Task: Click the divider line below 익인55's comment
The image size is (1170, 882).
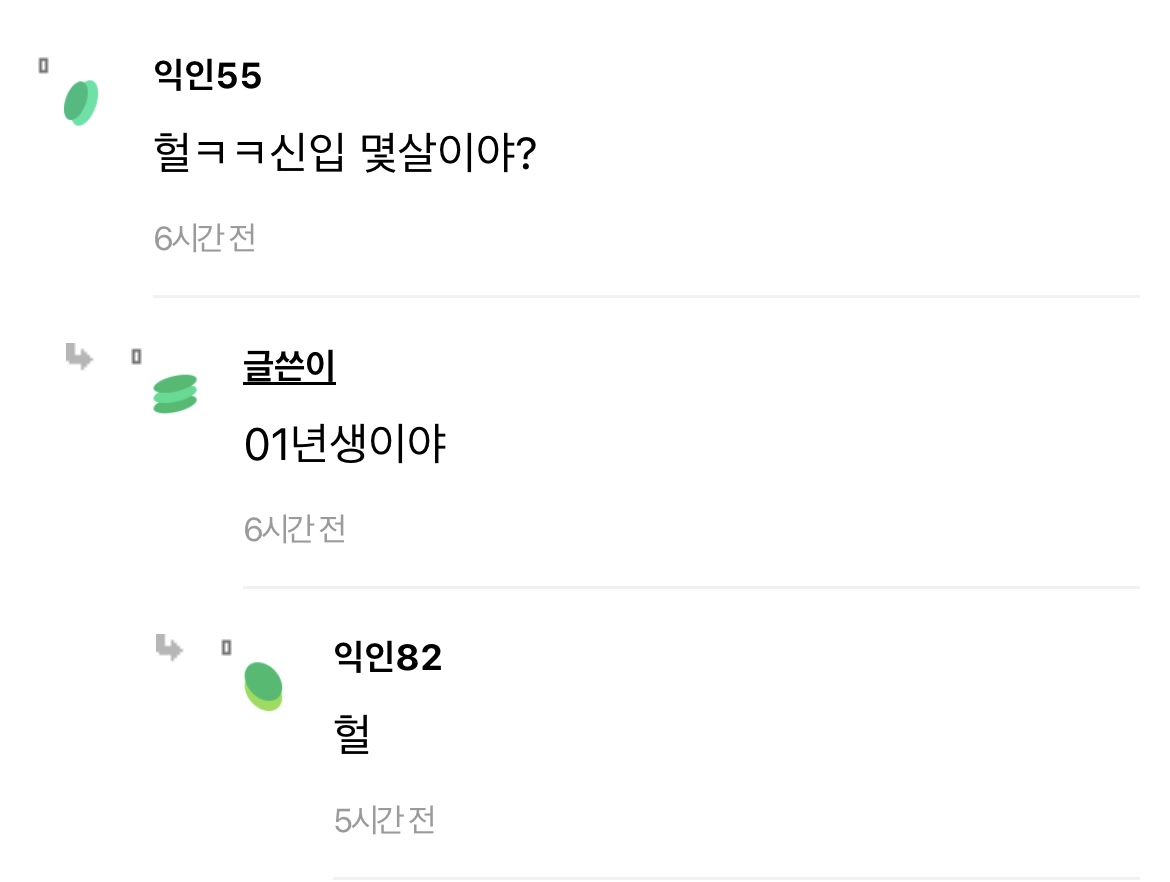Action: click(646, 296)
